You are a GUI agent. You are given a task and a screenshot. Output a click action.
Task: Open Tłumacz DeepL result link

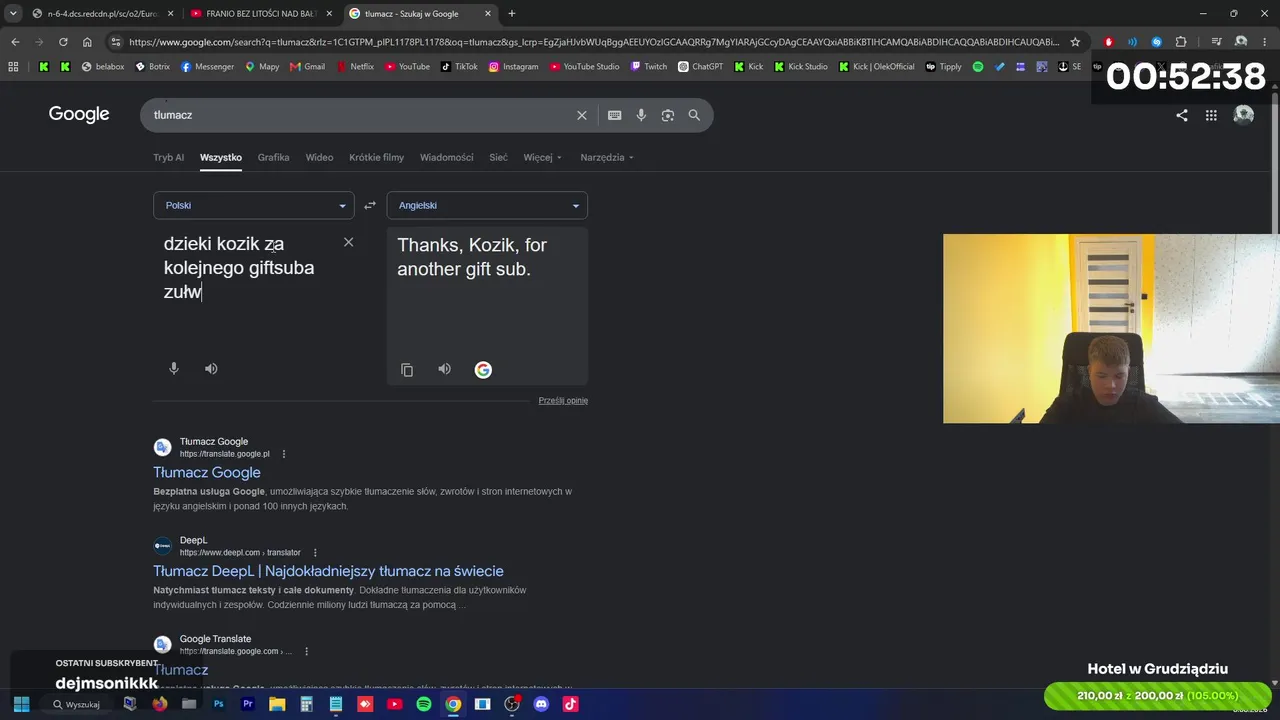(328, 572)
